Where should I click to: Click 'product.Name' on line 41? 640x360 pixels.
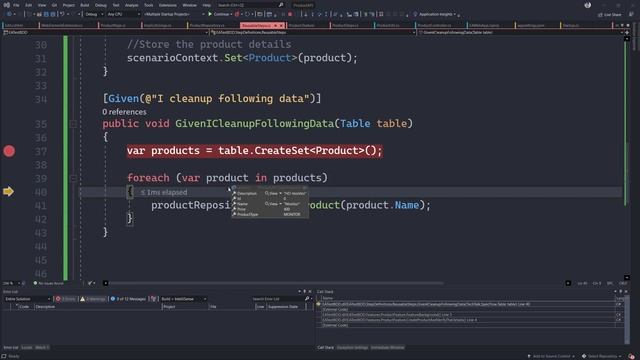[x=382, y=205]
